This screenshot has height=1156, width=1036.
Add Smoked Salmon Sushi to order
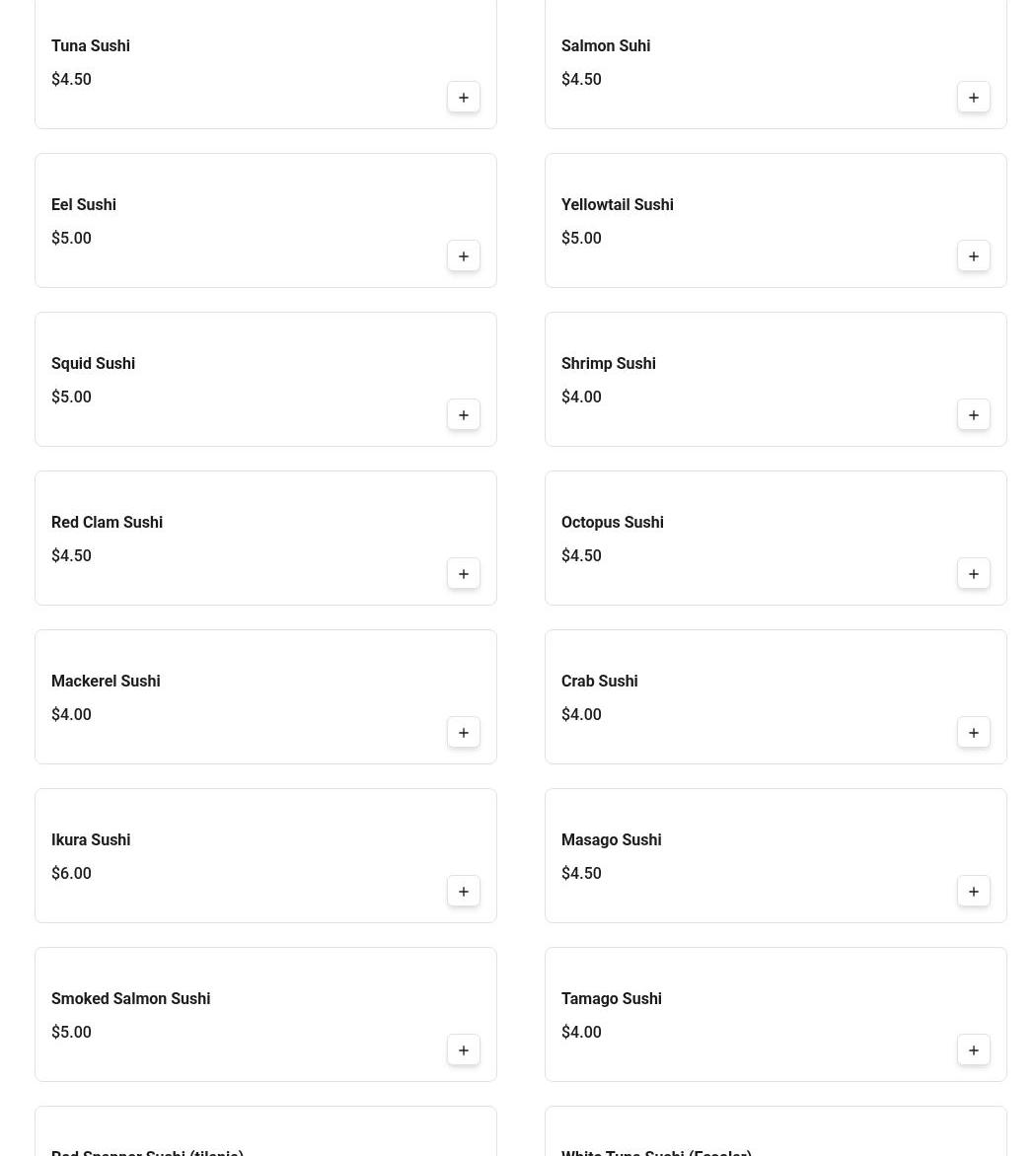(x=464, y=1050)
